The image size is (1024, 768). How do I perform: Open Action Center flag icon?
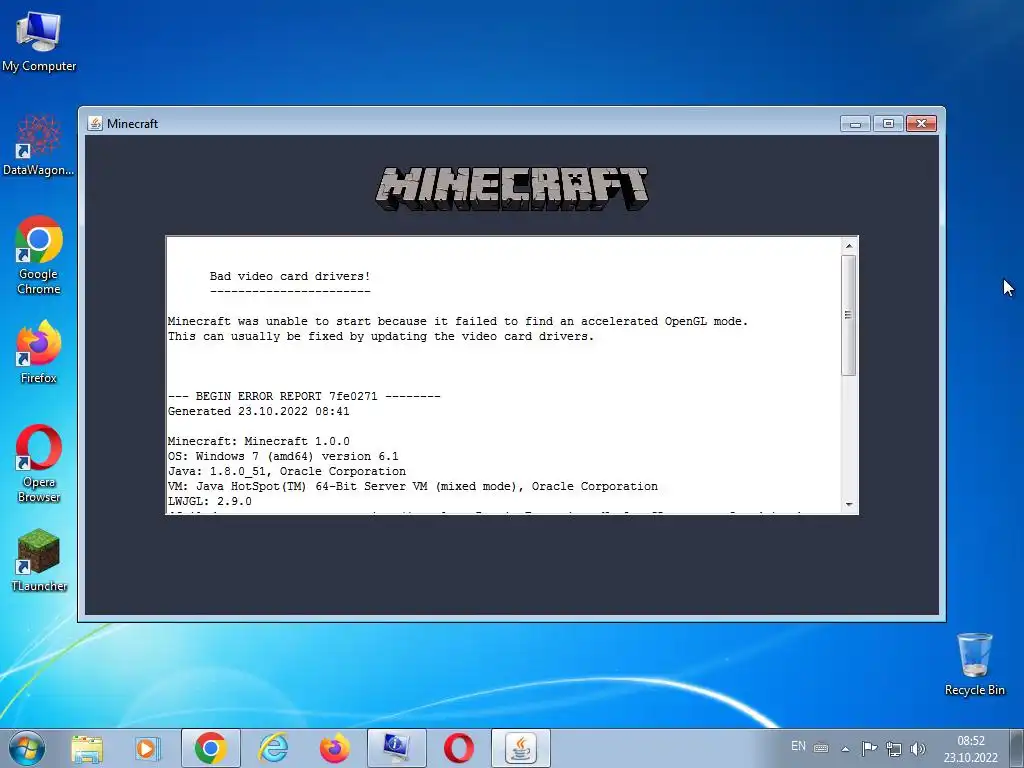[x=869, y=748]
